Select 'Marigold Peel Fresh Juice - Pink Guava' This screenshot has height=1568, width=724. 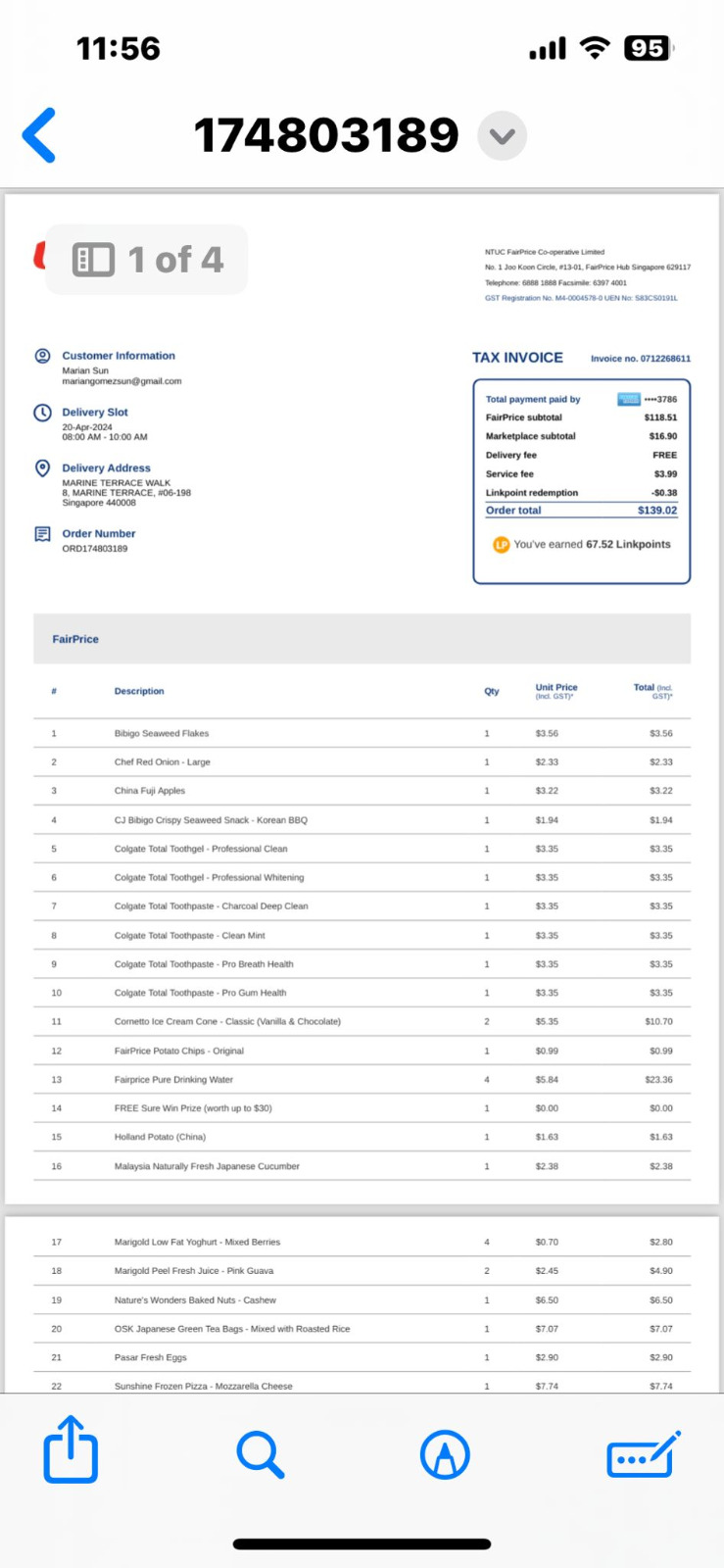[x=194, y=1271]
